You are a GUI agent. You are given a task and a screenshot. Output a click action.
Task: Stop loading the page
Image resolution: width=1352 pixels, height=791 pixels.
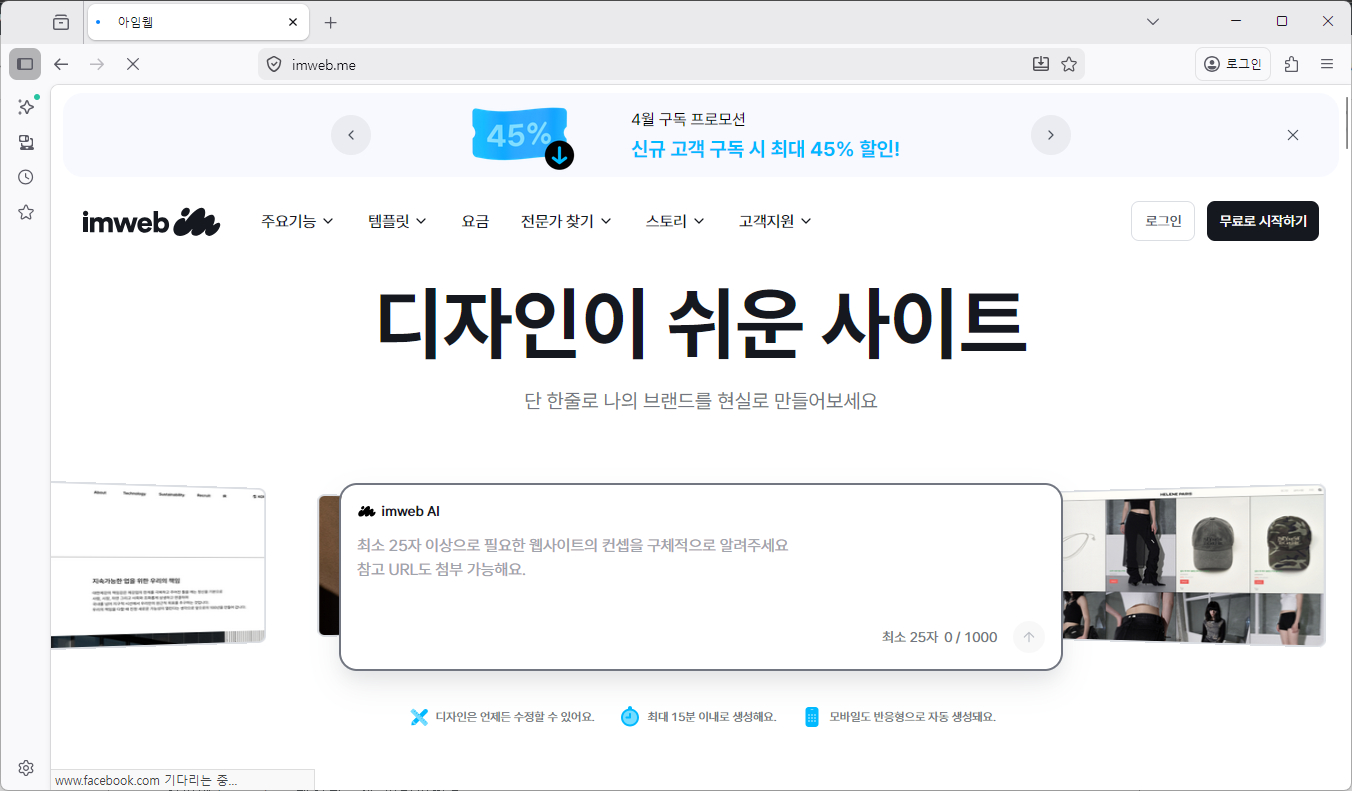click(132, 64)
